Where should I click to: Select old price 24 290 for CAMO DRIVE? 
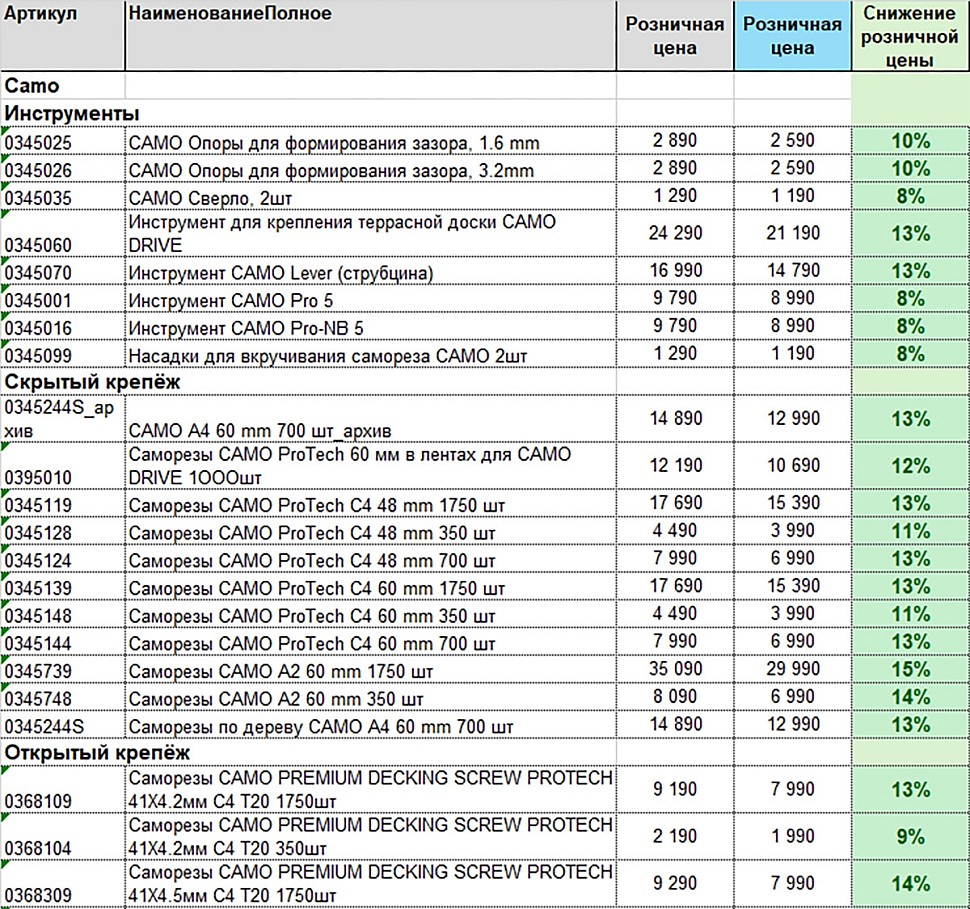[675, 233]
